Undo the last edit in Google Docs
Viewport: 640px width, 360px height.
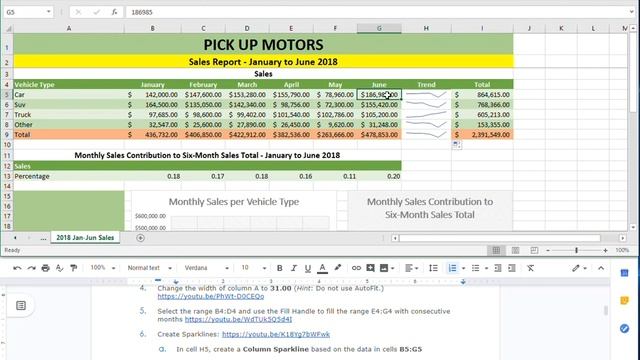(x=17, y=268)
